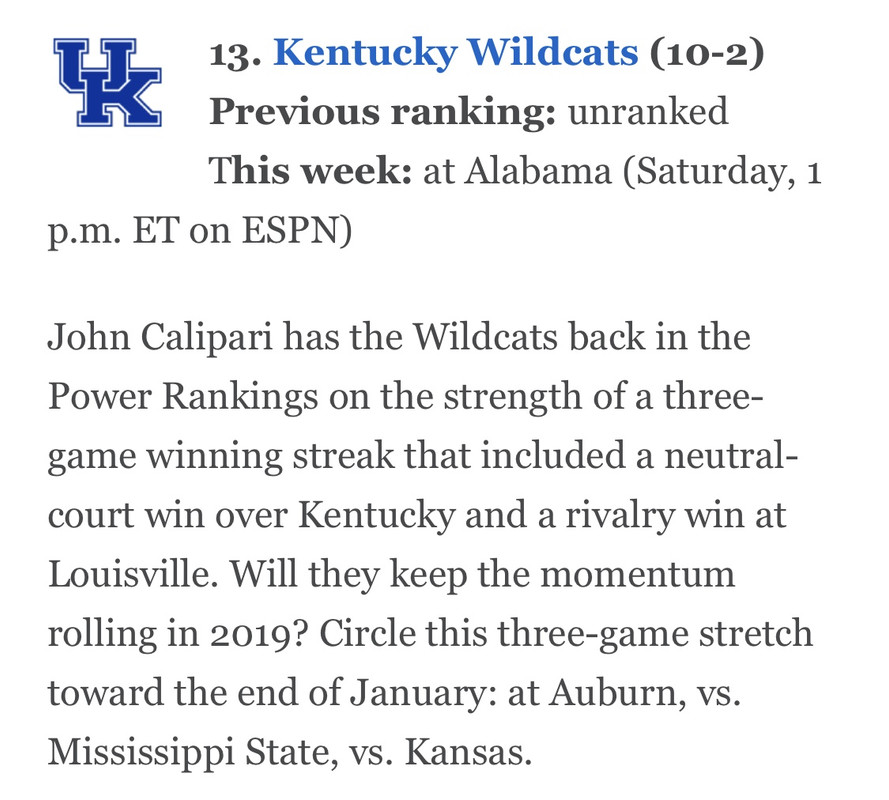Click the words 'Power Rankings' in paragraph

(183, 397)
